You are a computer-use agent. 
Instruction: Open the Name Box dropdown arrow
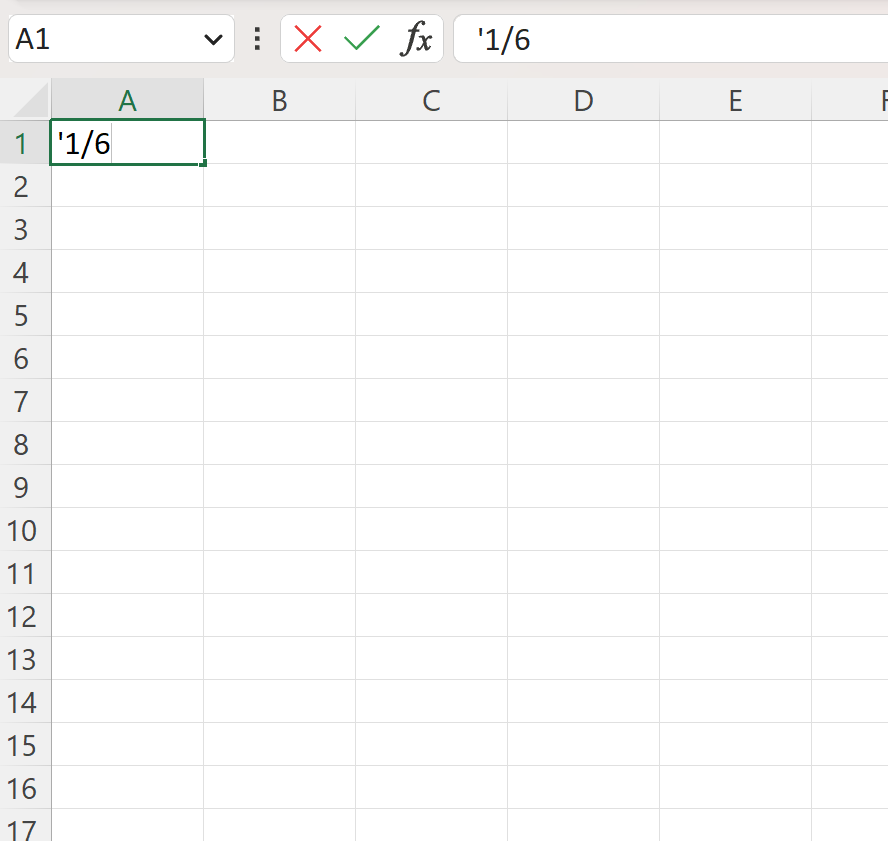click(x=211, y=39)
